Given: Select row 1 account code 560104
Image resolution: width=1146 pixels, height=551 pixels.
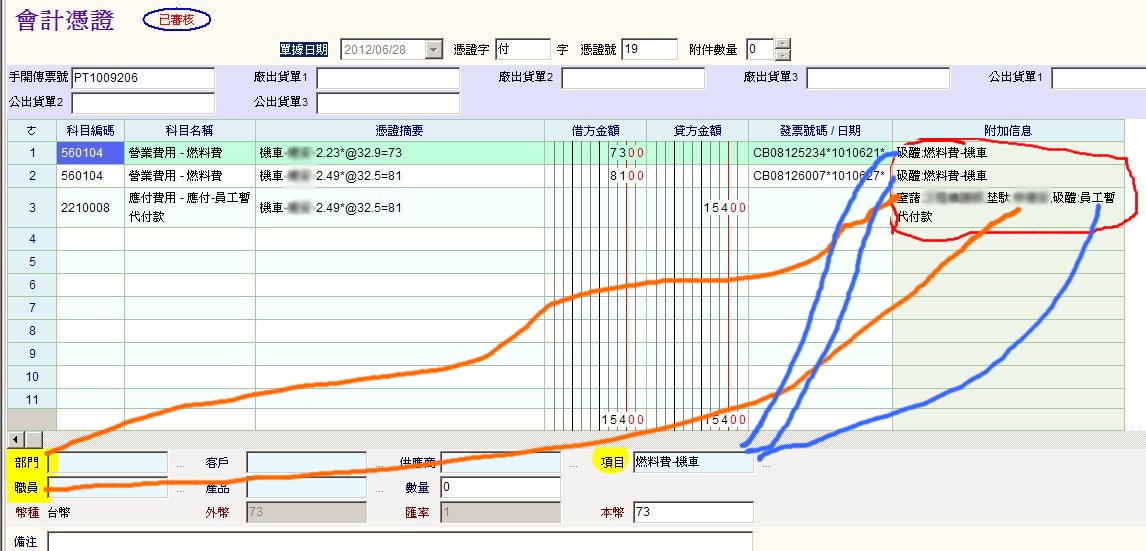Looking at the screenshot, I should (x=90, y=153).
